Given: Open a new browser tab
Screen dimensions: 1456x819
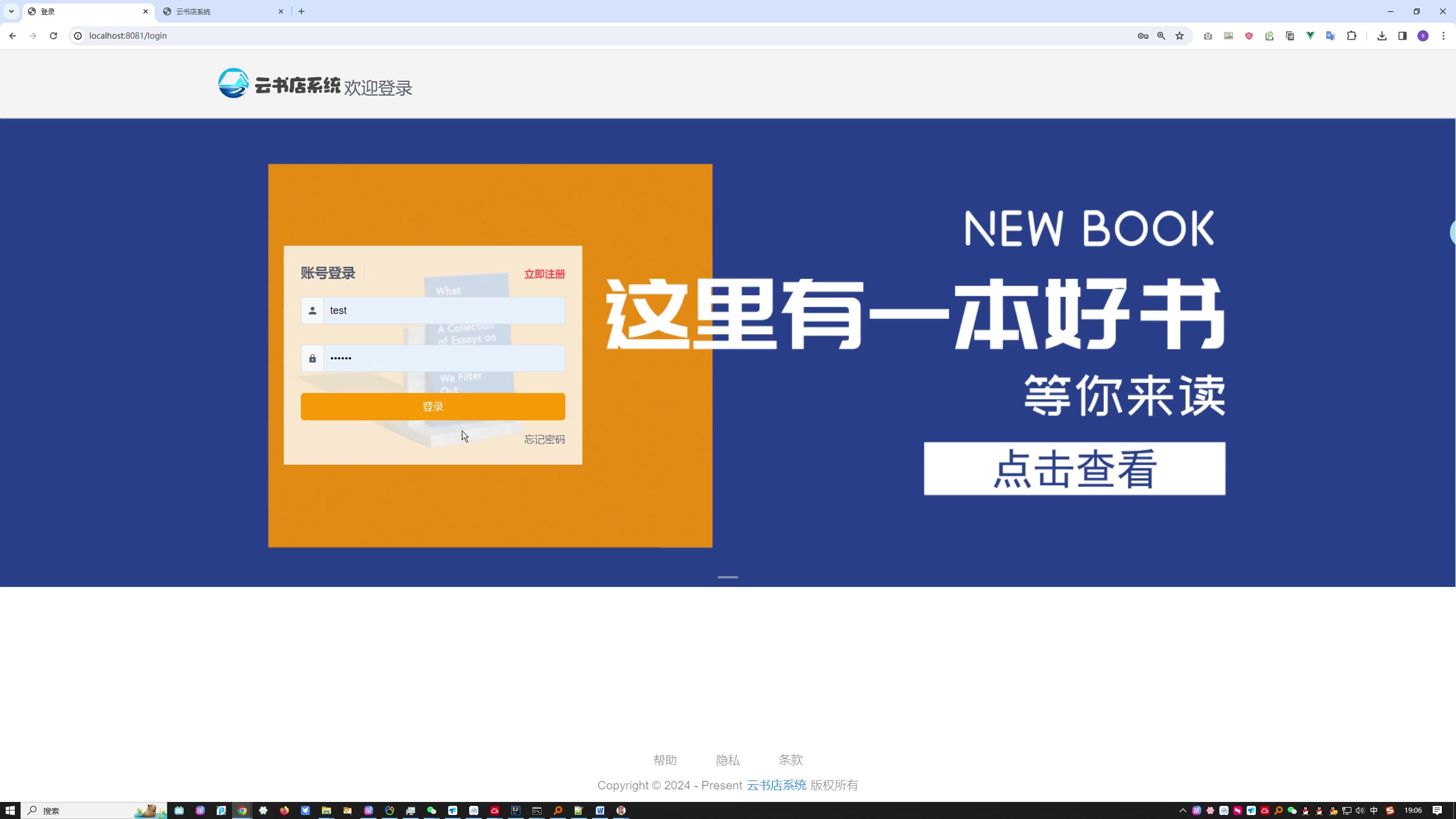Looking at the screenshot, I should [301, 11].
